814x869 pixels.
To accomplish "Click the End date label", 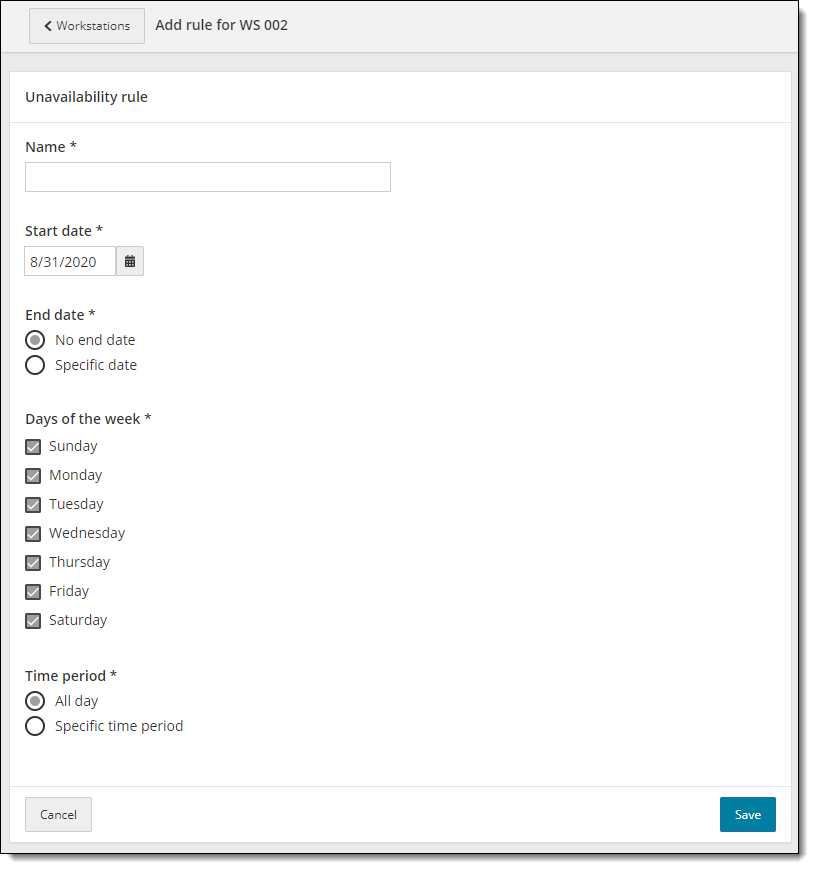I will (x=60, y=315).
